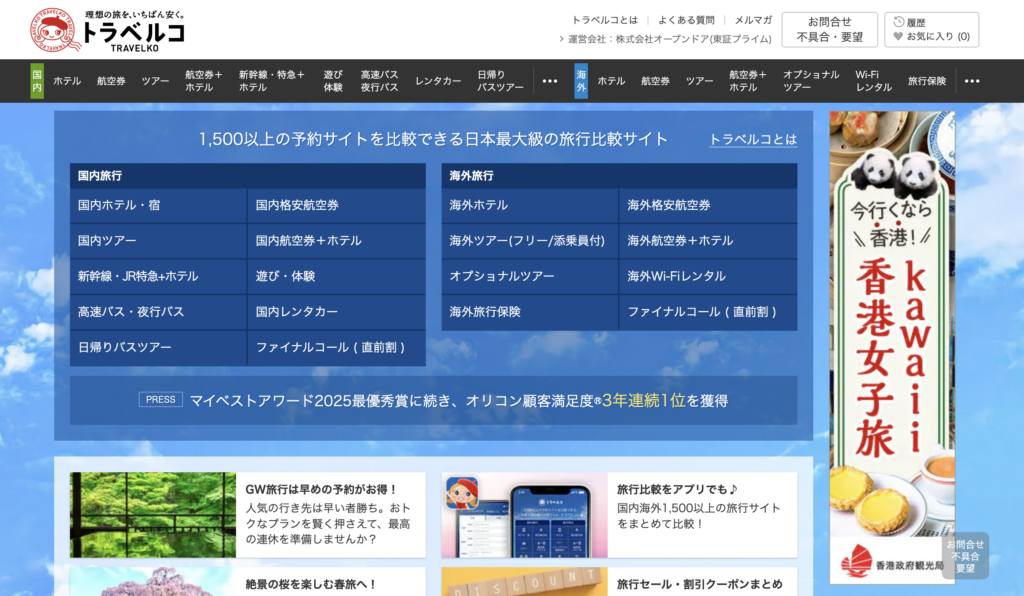Open favorites (お気に入り) heart icon
1024x596 pixels.
tap(898, 37)
